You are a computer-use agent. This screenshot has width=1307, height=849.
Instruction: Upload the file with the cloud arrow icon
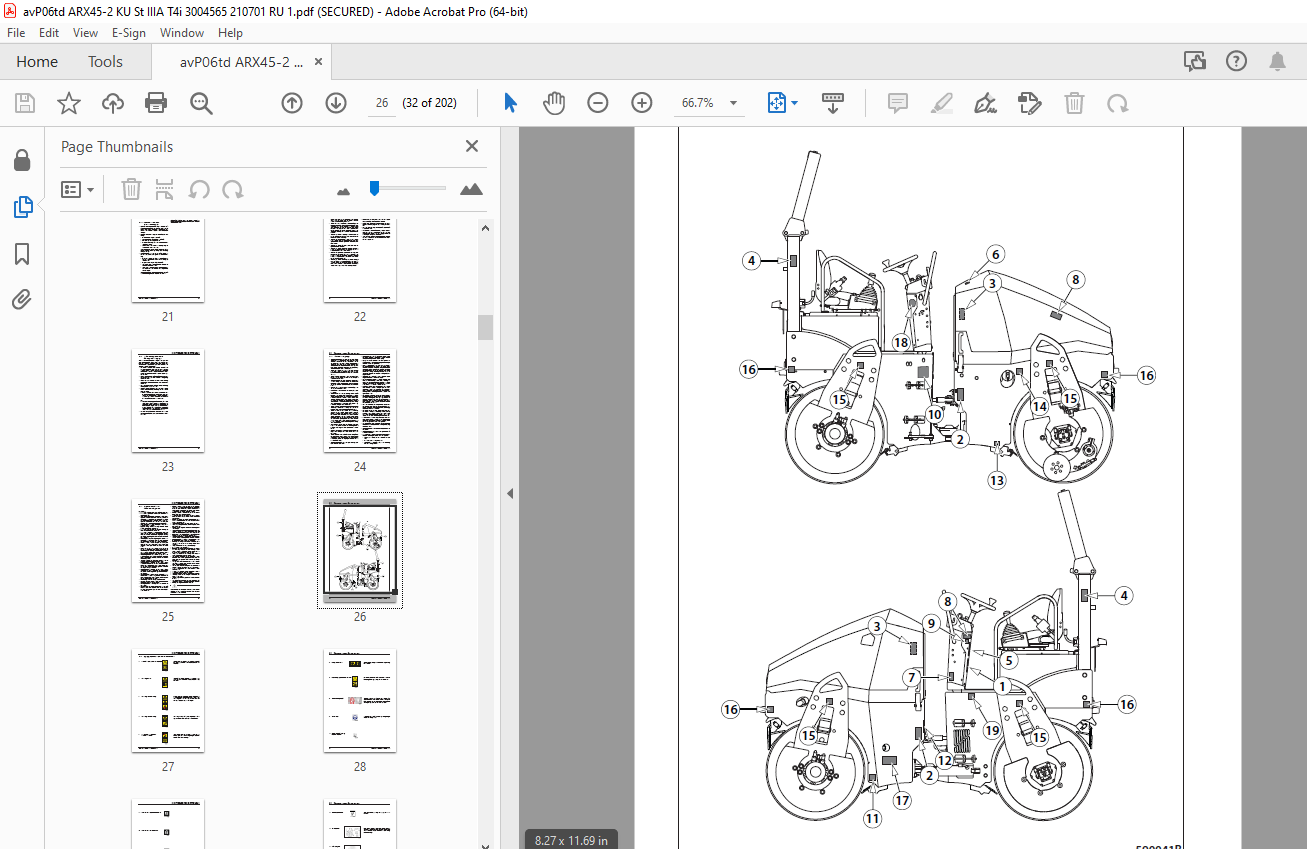(x=112, y=103)
